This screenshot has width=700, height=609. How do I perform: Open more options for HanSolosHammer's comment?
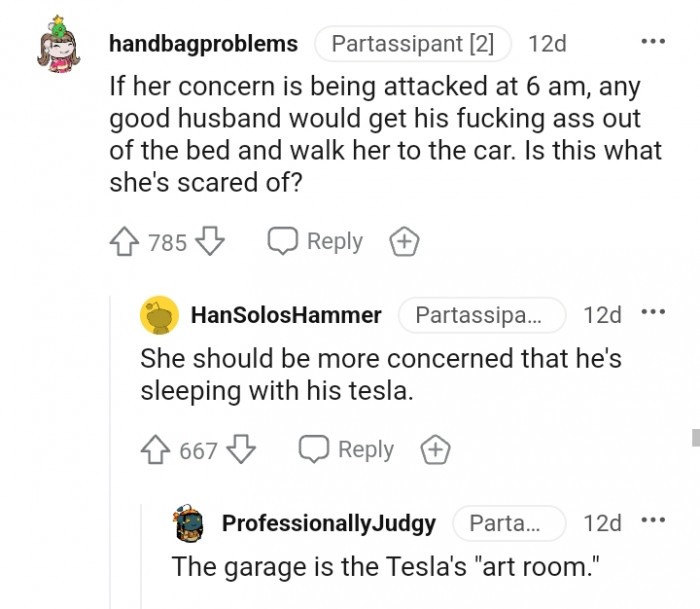(652, 315)
